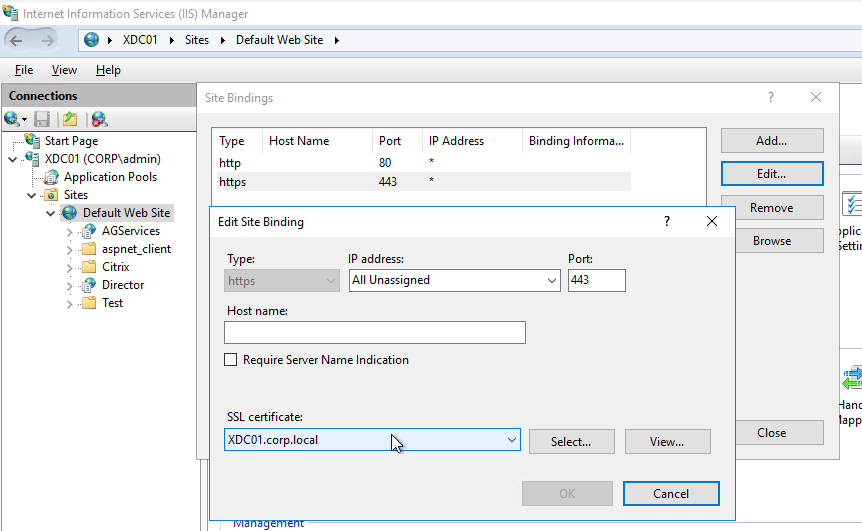The image size is (862, 531).
Task: Click the Create New Connection globe icon
Action: [12, 119]
